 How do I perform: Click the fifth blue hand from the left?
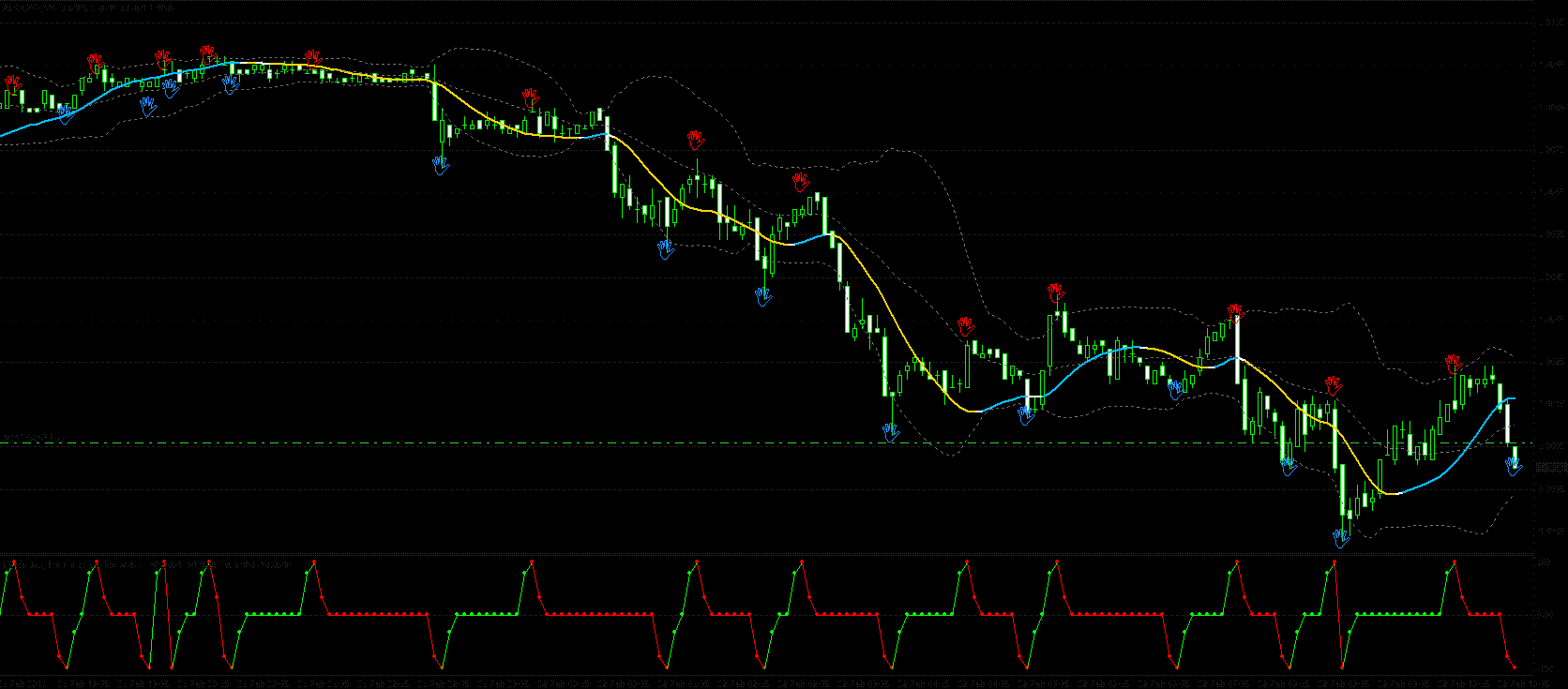[x=441, y=166]
